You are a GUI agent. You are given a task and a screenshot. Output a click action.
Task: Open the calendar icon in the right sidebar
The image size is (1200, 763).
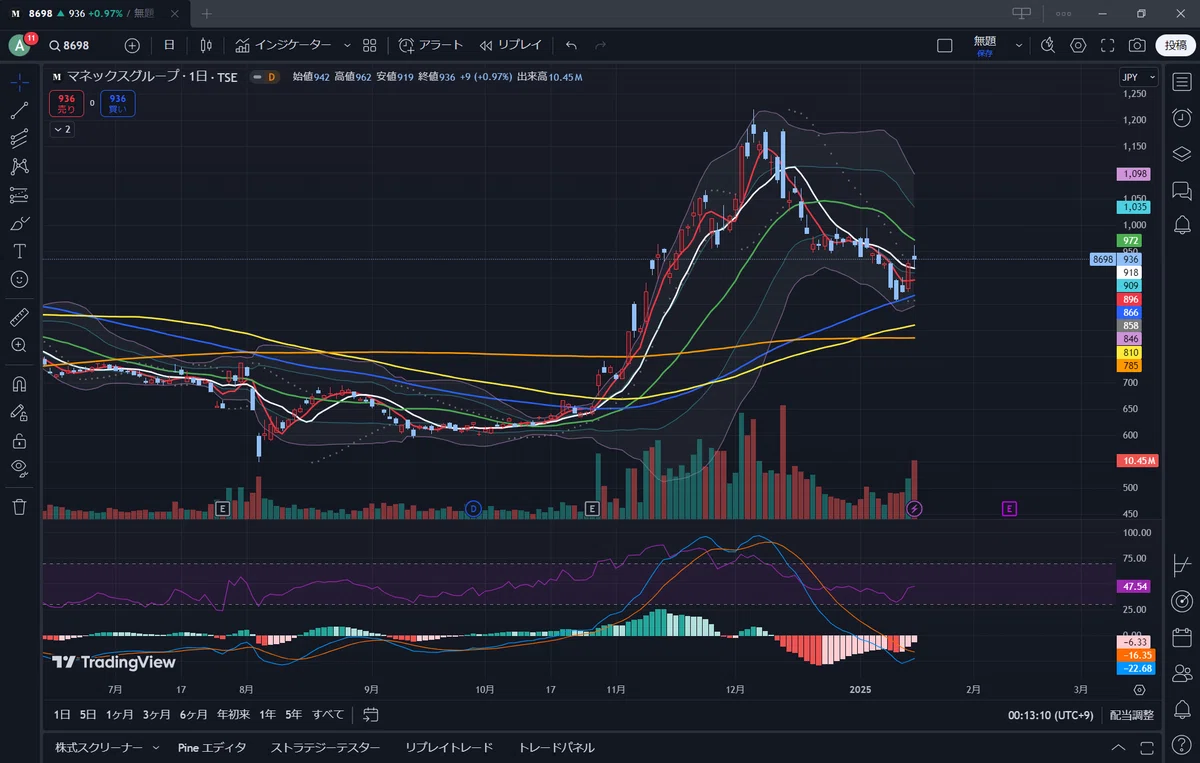tap(1182, 637)
